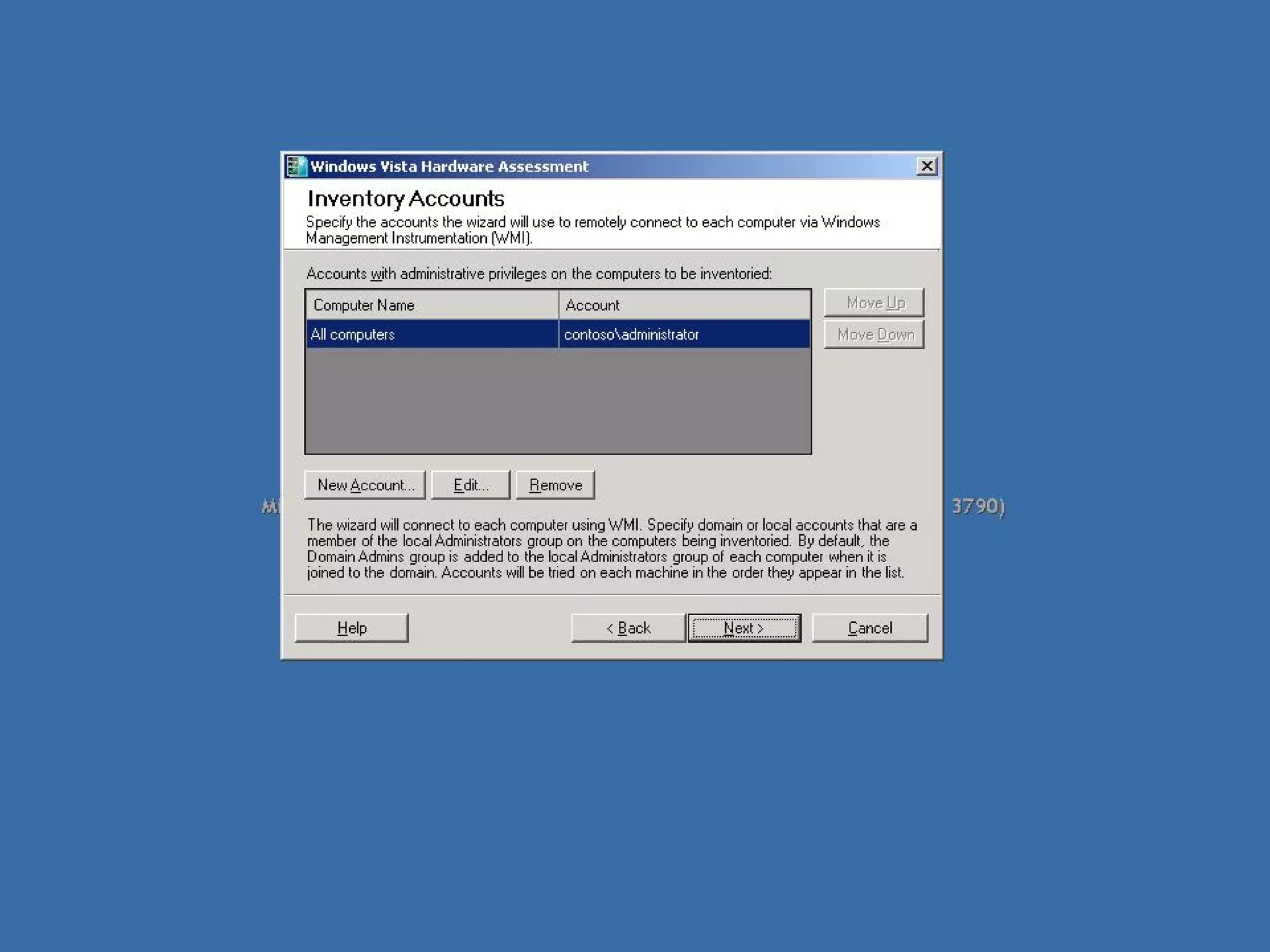This screenshot has width=1270, height=952.
Task: Click empty gray area of accounts list
Action: click(557, 402)
